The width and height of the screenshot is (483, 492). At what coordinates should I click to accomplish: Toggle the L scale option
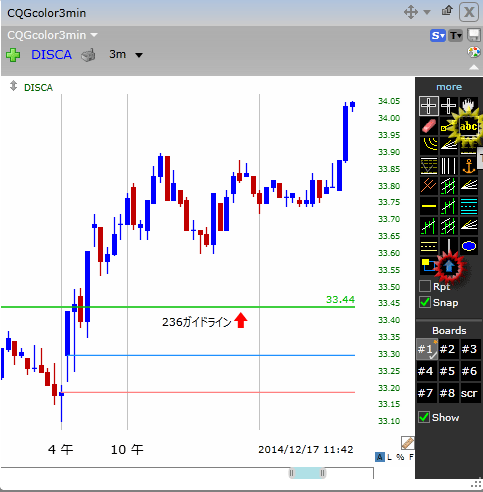389,457
